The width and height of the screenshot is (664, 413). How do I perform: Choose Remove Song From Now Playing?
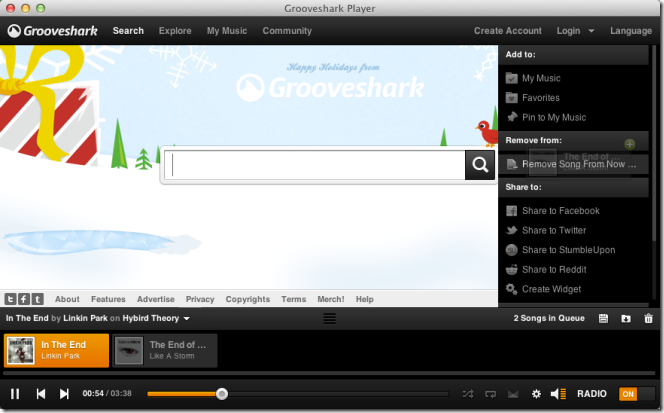point(573,164)
